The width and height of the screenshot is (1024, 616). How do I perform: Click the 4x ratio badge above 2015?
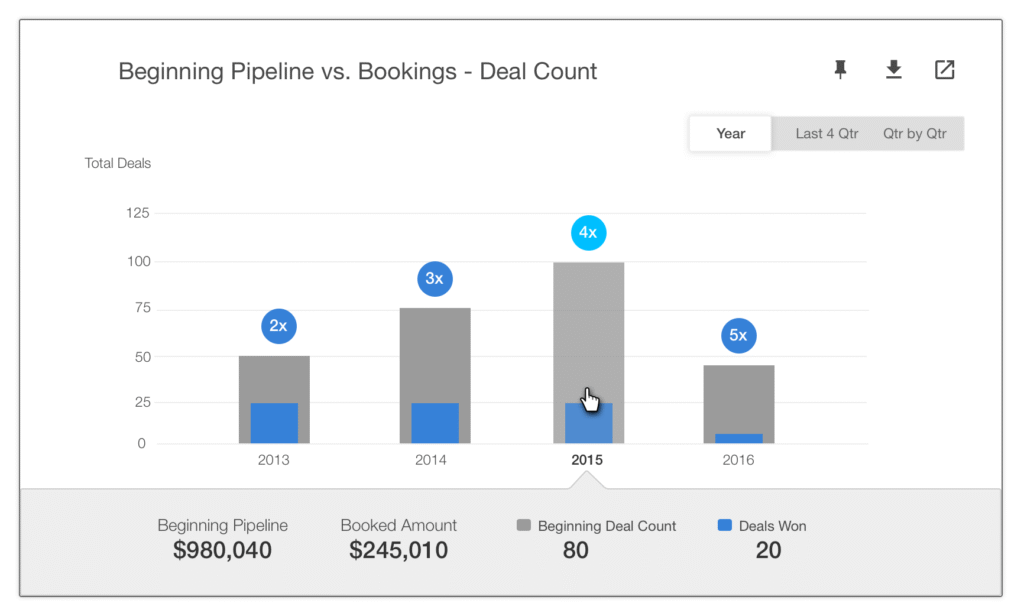588,233
